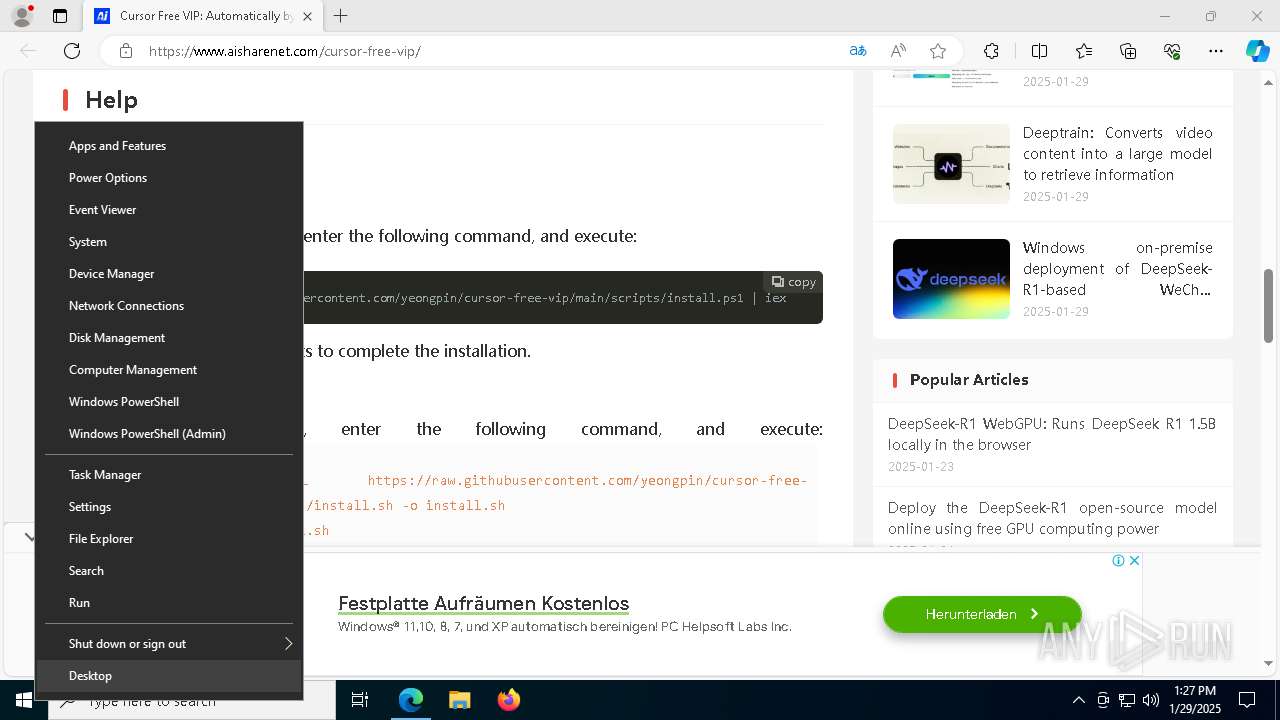View site information lock icon
This screenshot has width=1280, height=720.
click(x=125, y=51)
